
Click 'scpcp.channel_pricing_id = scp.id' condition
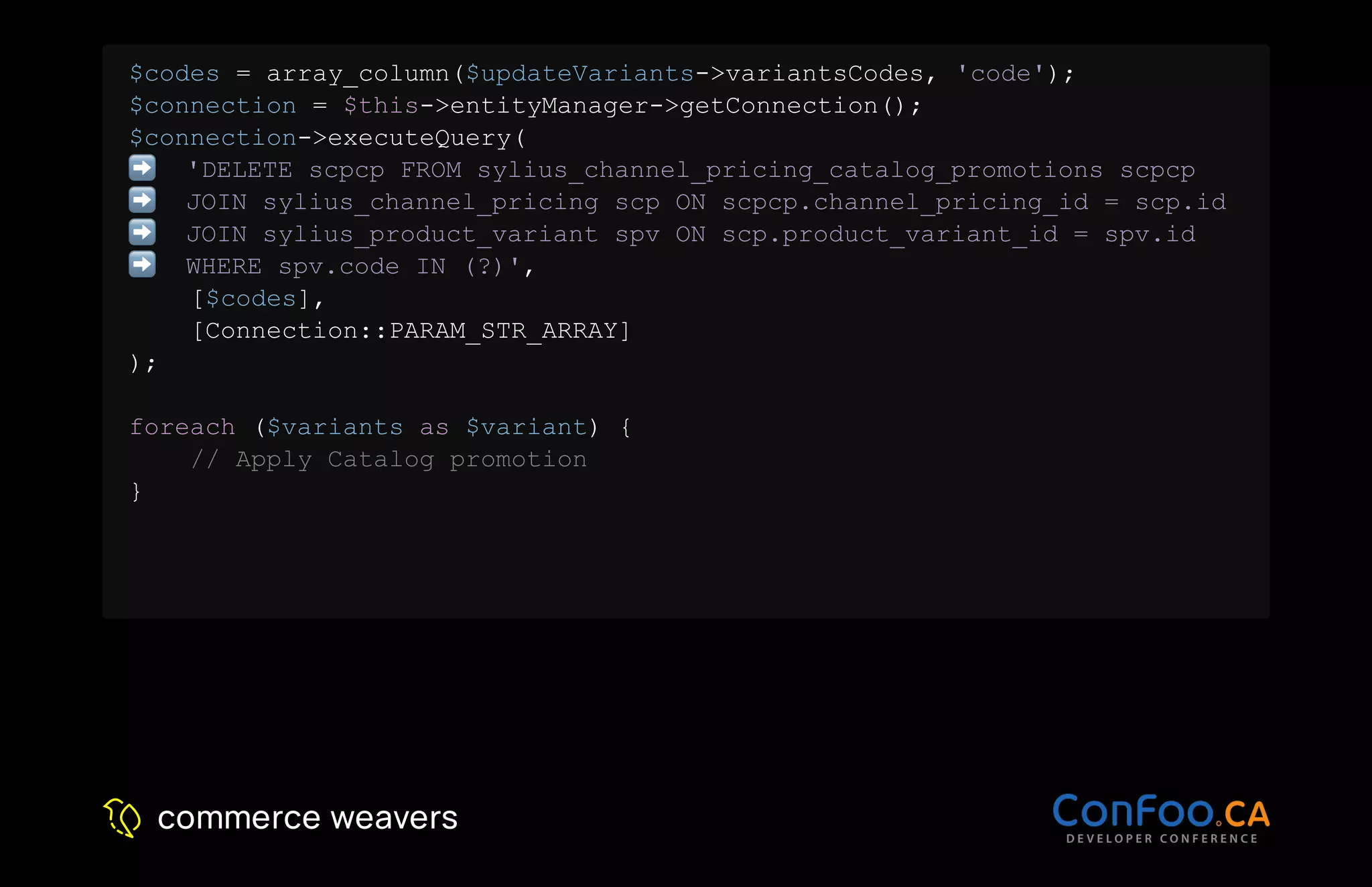coord(974,202)
